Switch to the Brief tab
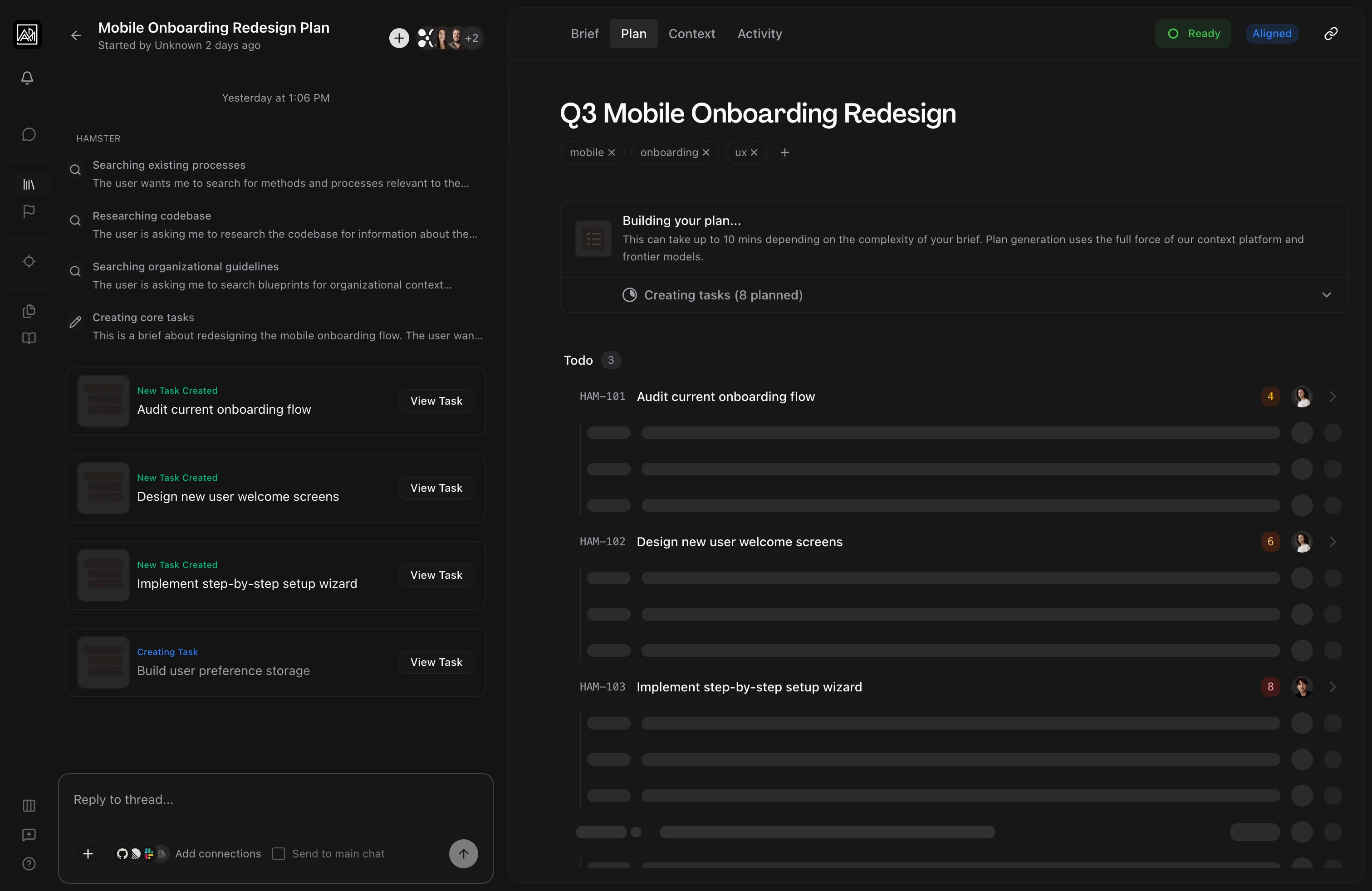1372x891 pixels. [584, 34]
